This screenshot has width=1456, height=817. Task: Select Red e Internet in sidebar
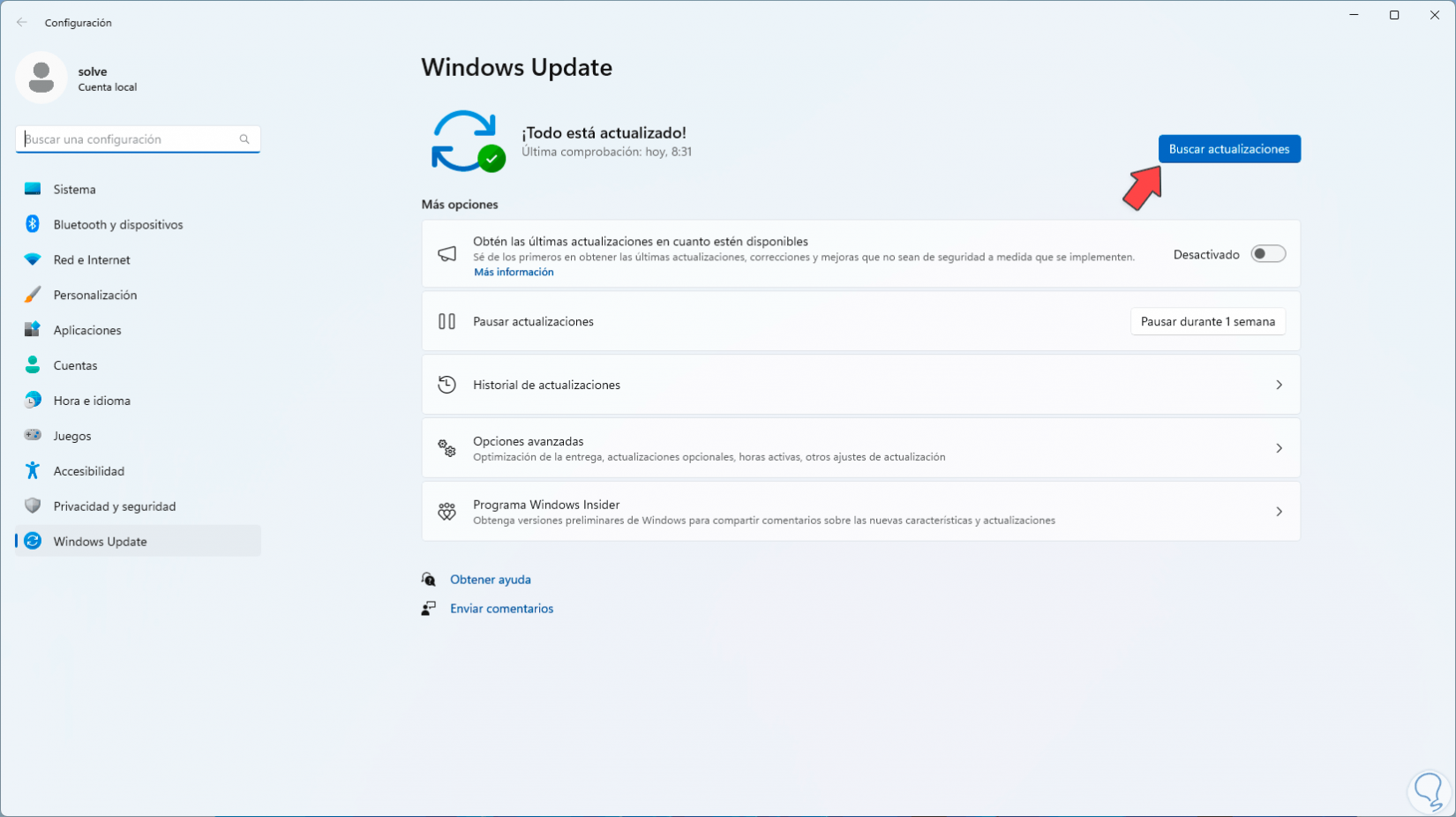tap(138, 259)
